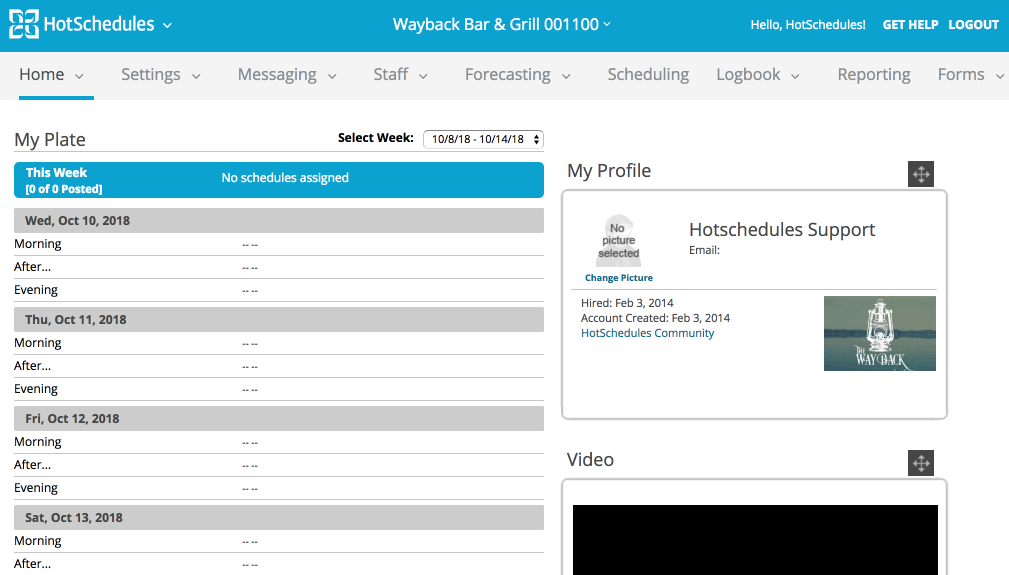Screen dimensions: 1009x575
Task: Select the Morning row under Sat, Oct 13
Action: click(x=279, y=542)
